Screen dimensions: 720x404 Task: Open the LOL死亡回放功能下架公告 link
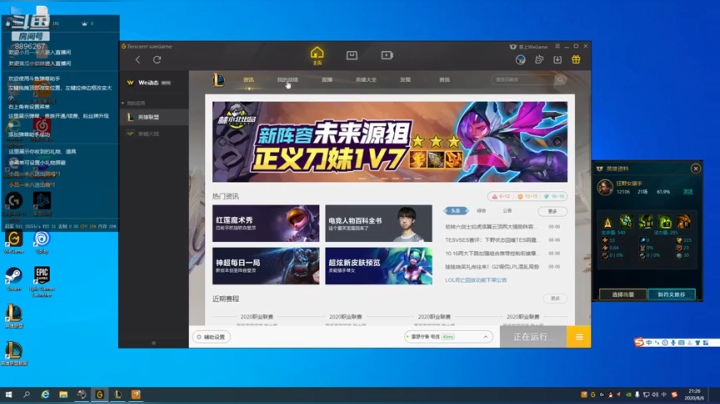tap(476, 280)
